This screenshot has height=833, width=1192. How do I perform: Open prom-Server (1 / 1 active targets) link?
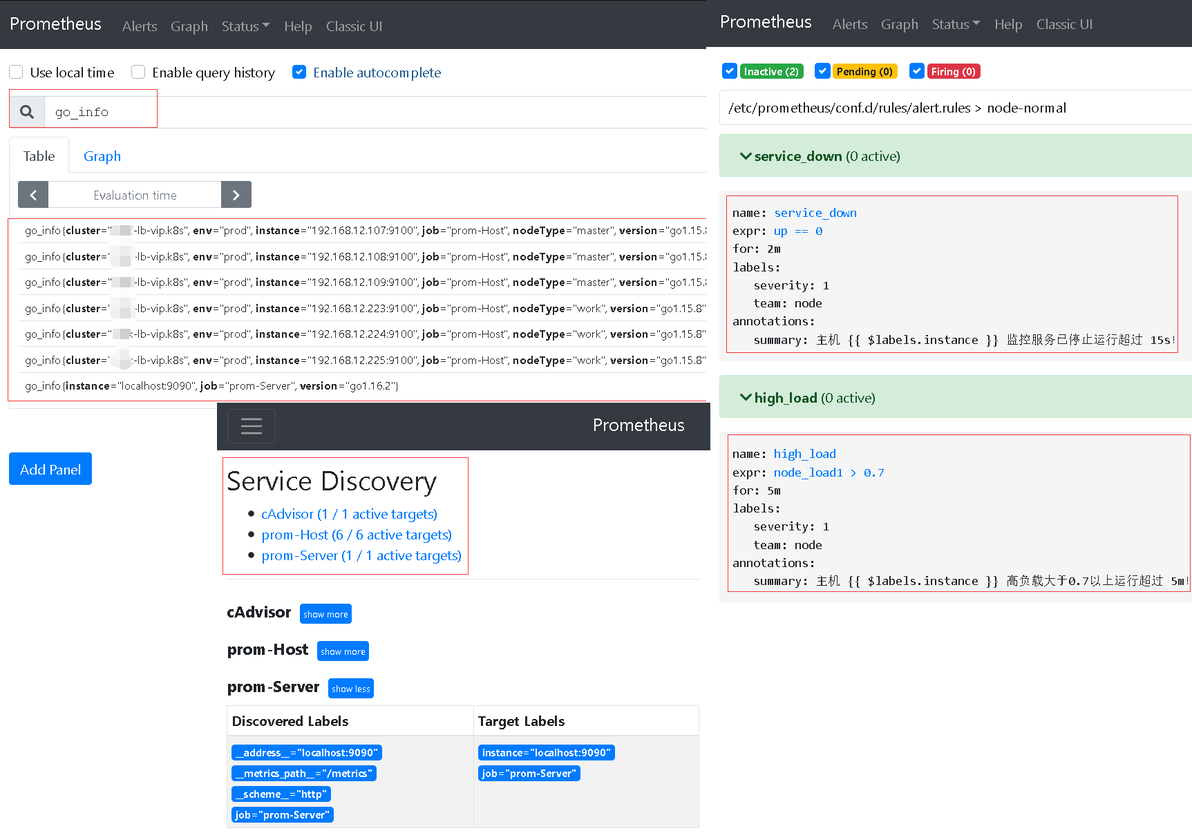pyautogui.click(x=361, y=556)
